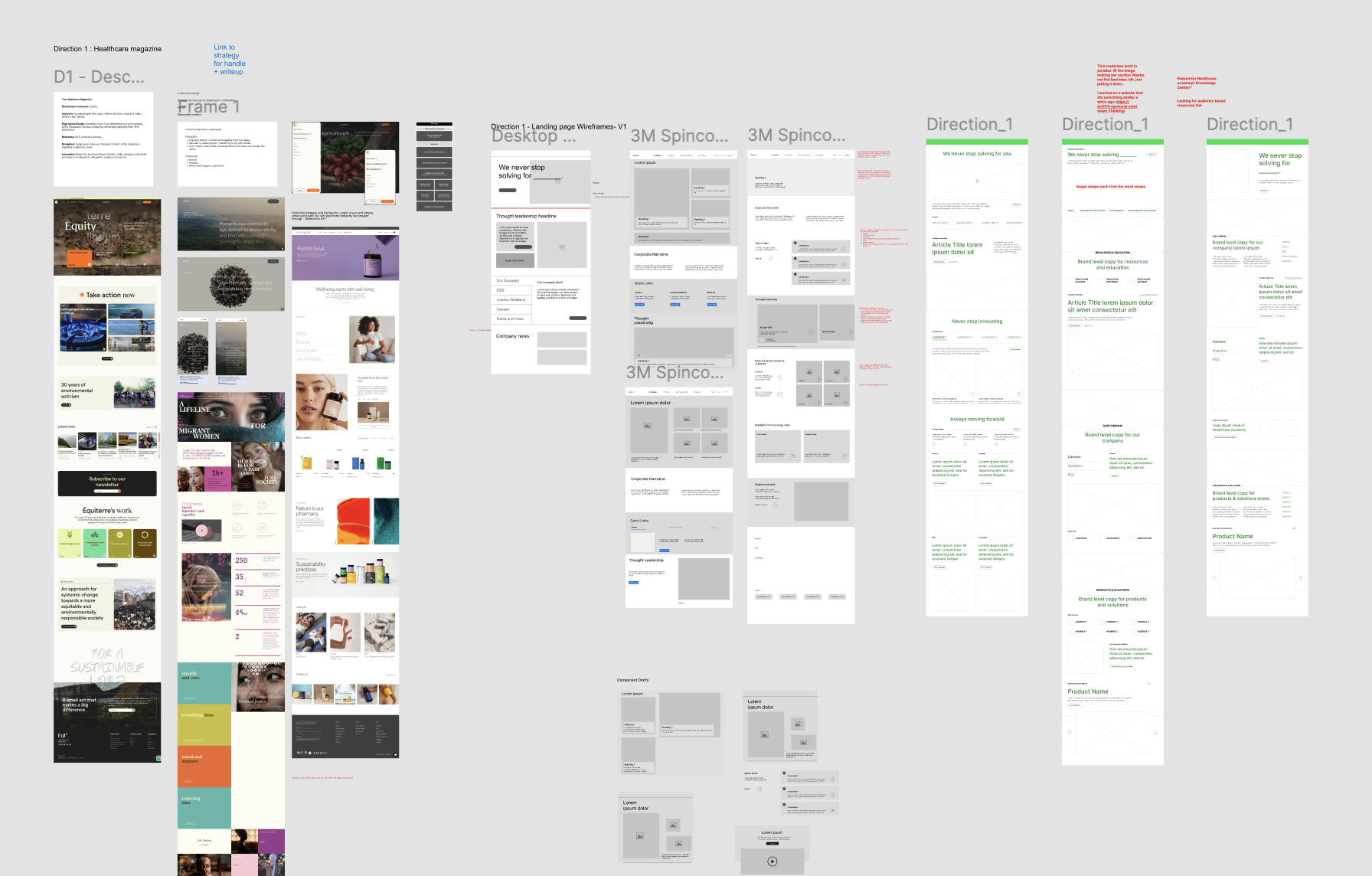Select the image placeholder icon beside Thought leadership headline

point(562,247)
